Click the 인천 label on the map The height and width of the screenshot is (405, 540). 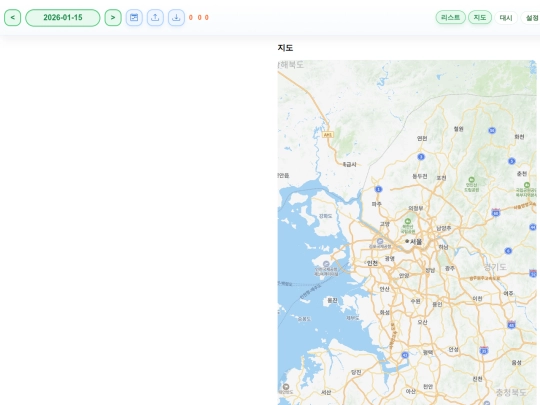[x=372, y=263]
